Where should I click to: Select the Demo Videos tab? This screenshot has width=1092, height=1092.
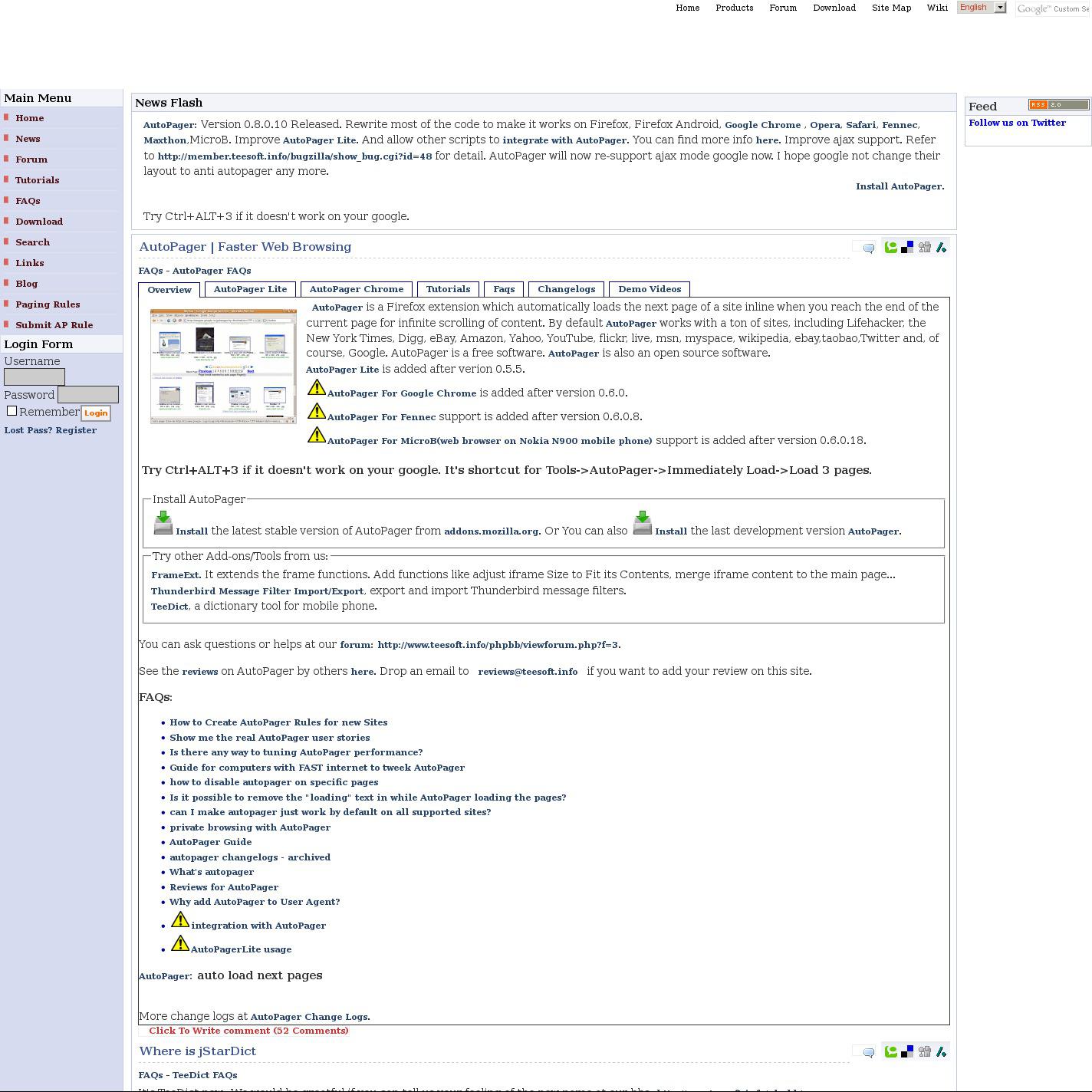[x=650, y=289]
